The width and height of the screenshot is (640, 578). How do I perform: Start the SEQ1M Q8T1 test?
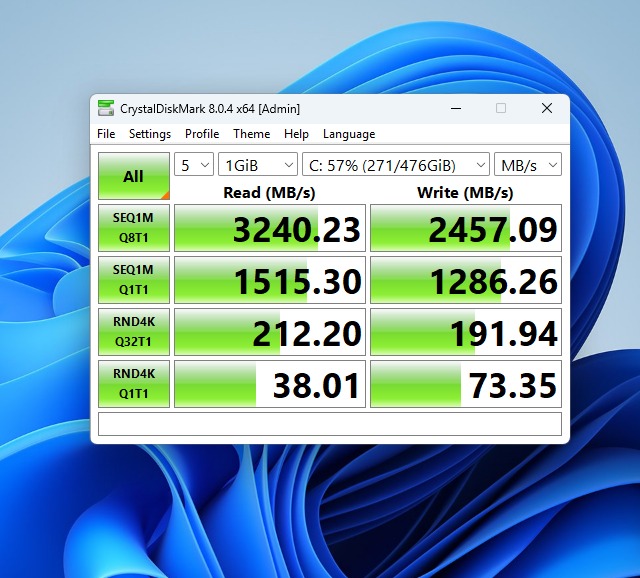[x=133, y=228]
